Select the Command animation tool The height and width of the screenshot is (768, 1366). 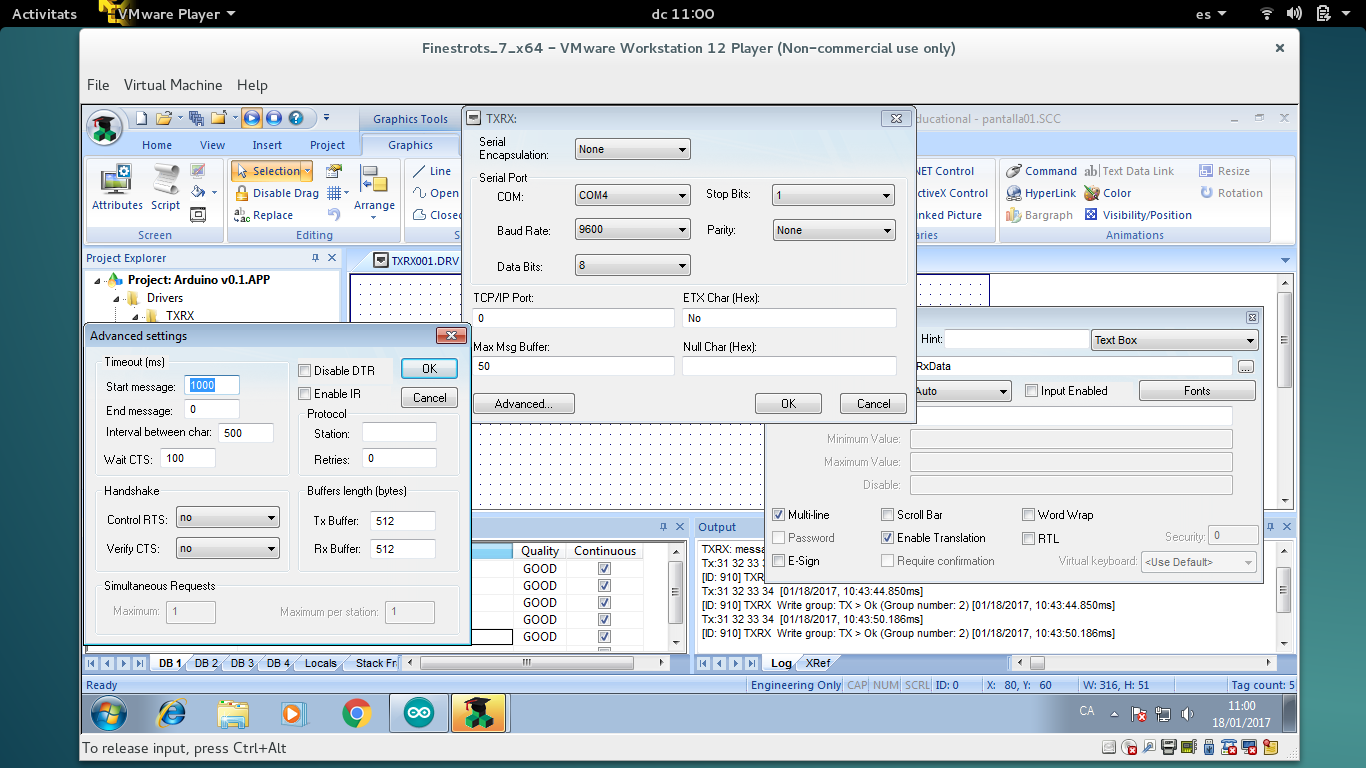click(x=1041, y=171)
